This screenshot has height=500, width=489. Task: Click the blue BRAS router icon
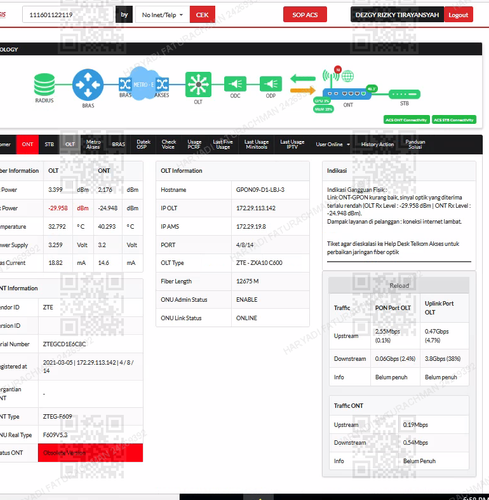[x=88, y=85]
